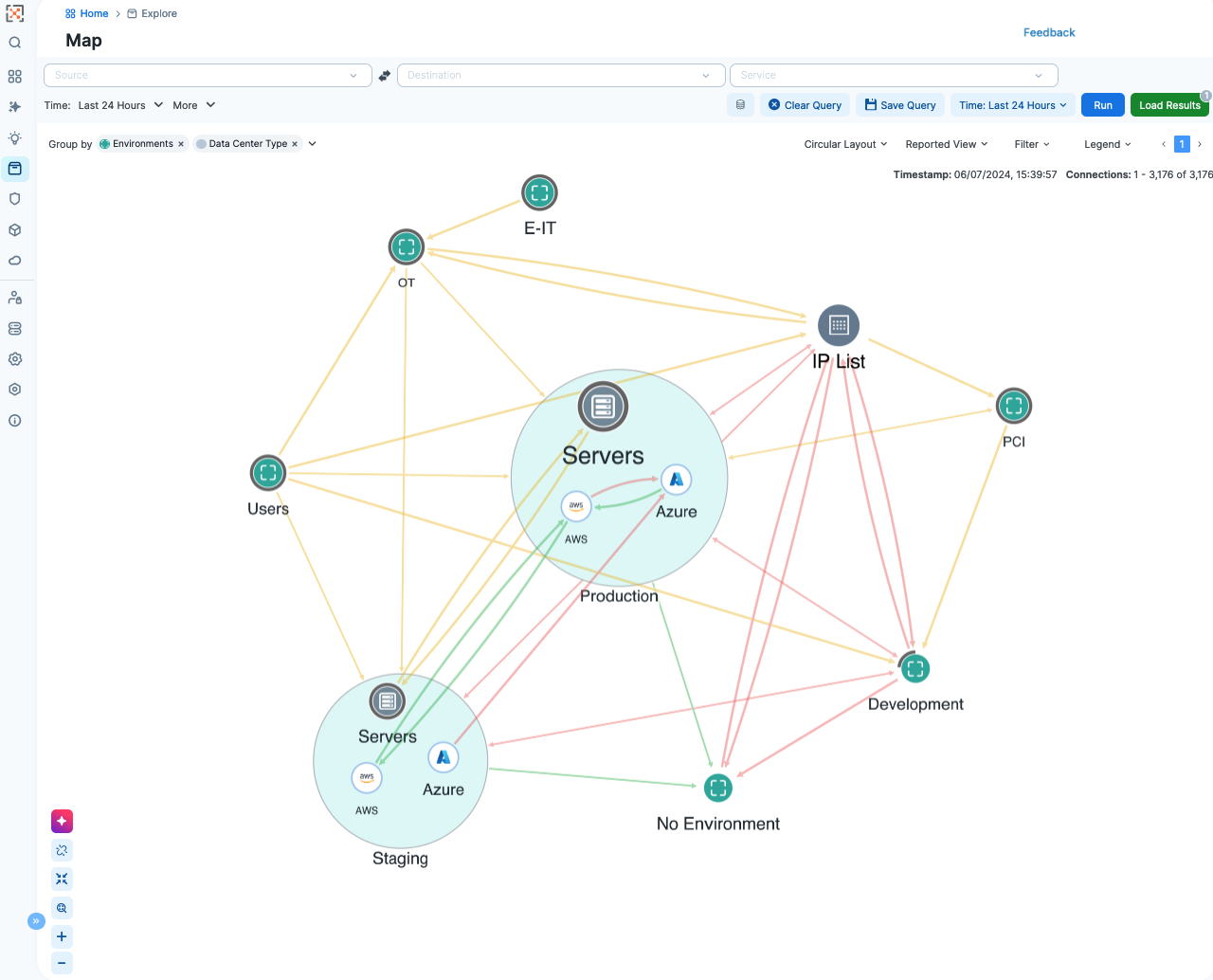This screenshot has width=1213, height=980.
Task: Open the pink AI assistant sparkle button
Action: pos(62,821)
